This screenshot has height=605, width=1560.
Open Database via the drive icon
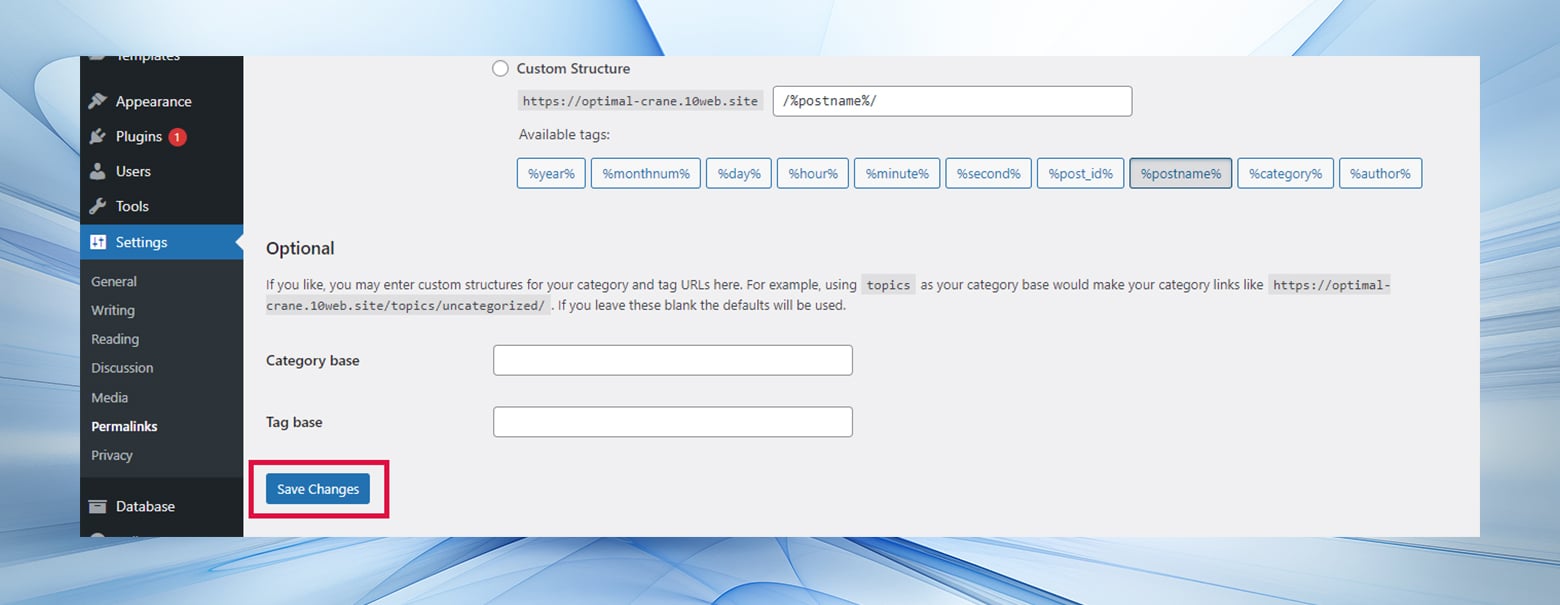coord(97,506)
